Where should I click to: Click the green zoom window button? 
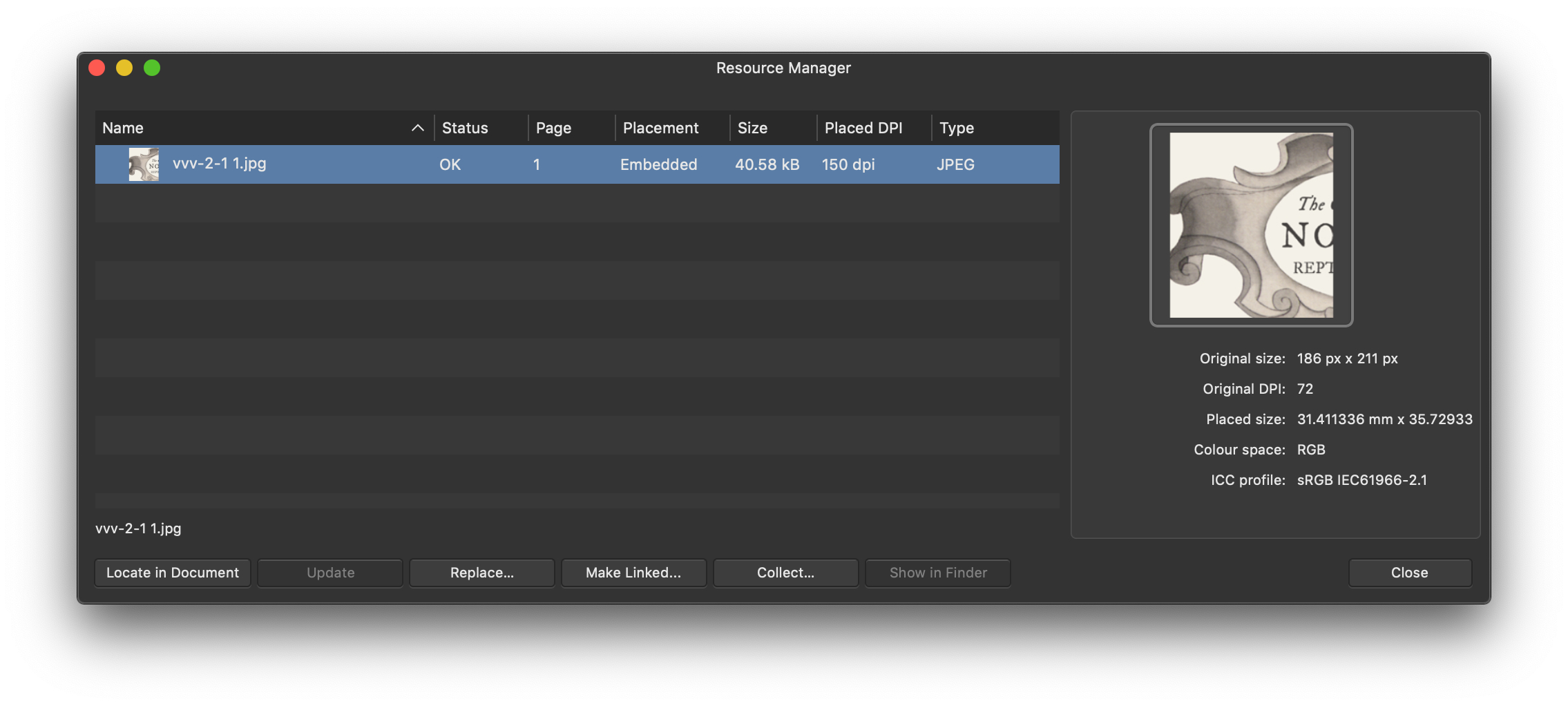tap(152, 68)
